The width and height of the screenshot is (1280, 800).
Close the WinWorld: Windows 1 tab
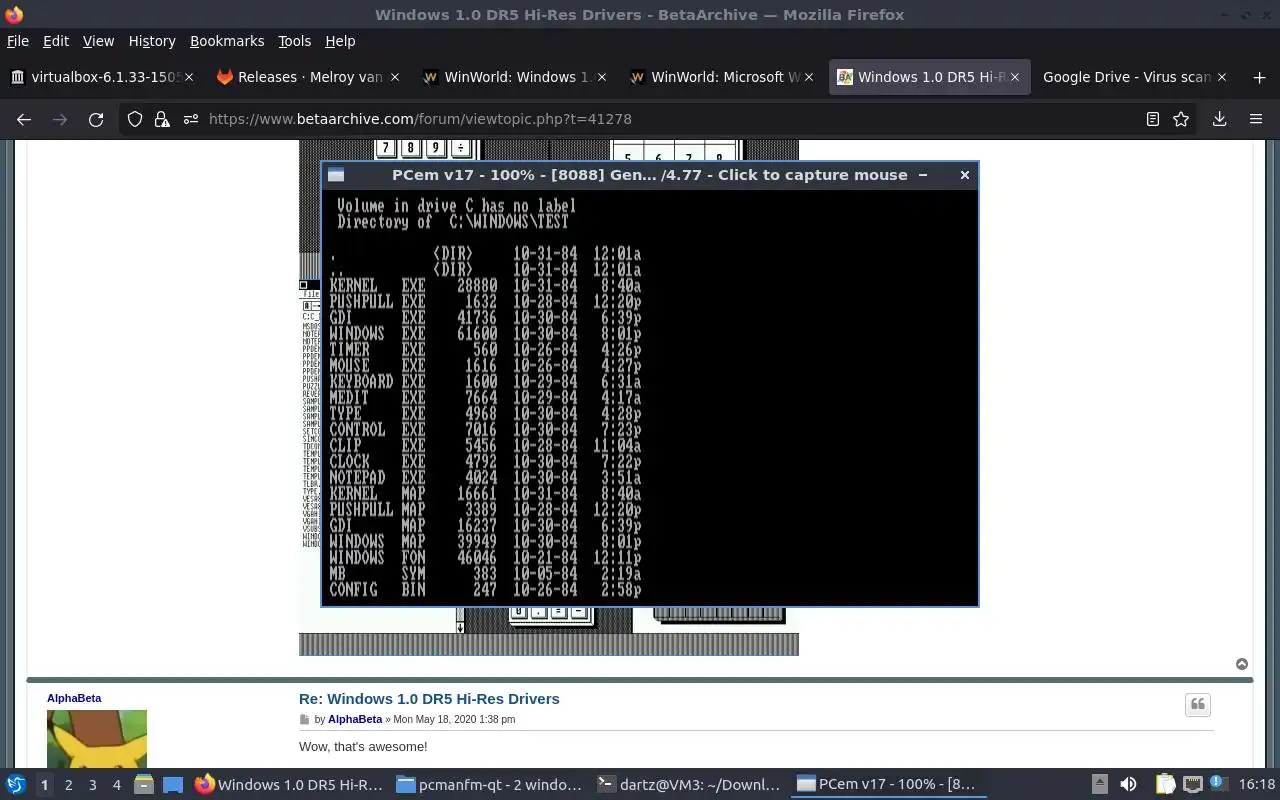[x=601, y=77]
